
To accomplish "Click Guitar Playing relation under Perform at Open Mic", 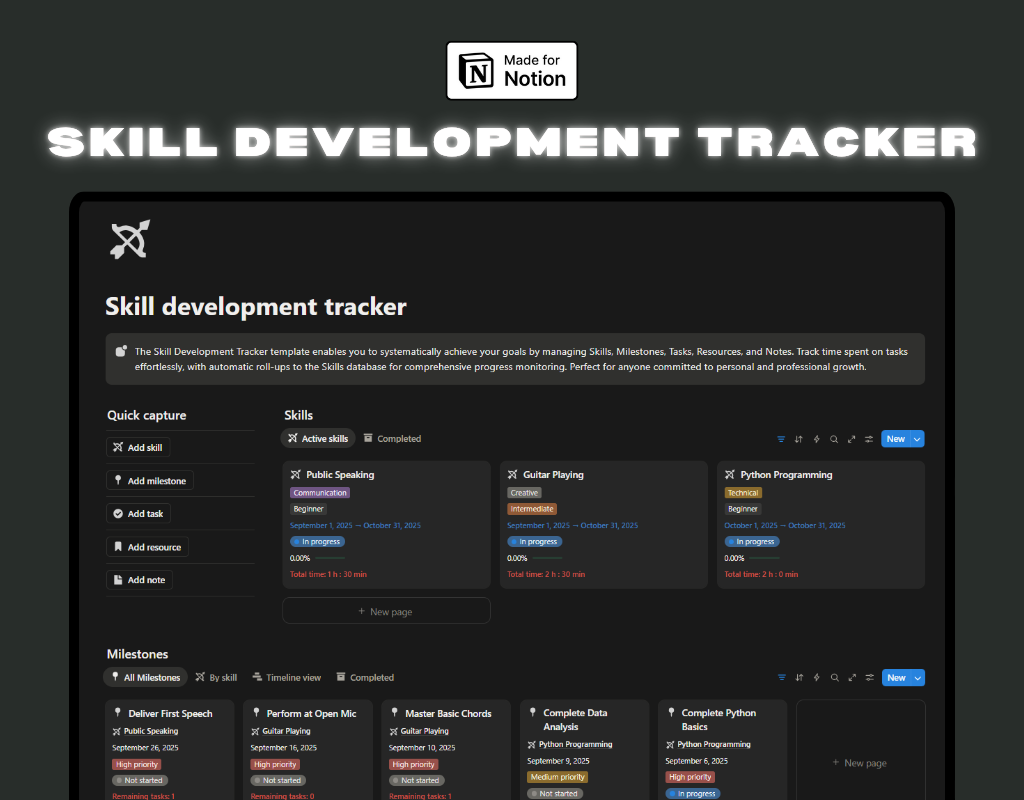I will pos(281,731).
